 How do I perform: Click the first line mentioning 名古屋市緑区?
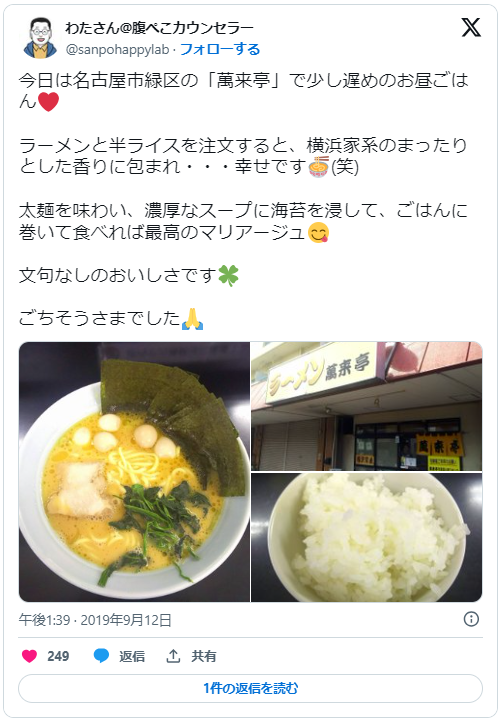[x=243, y=80]
